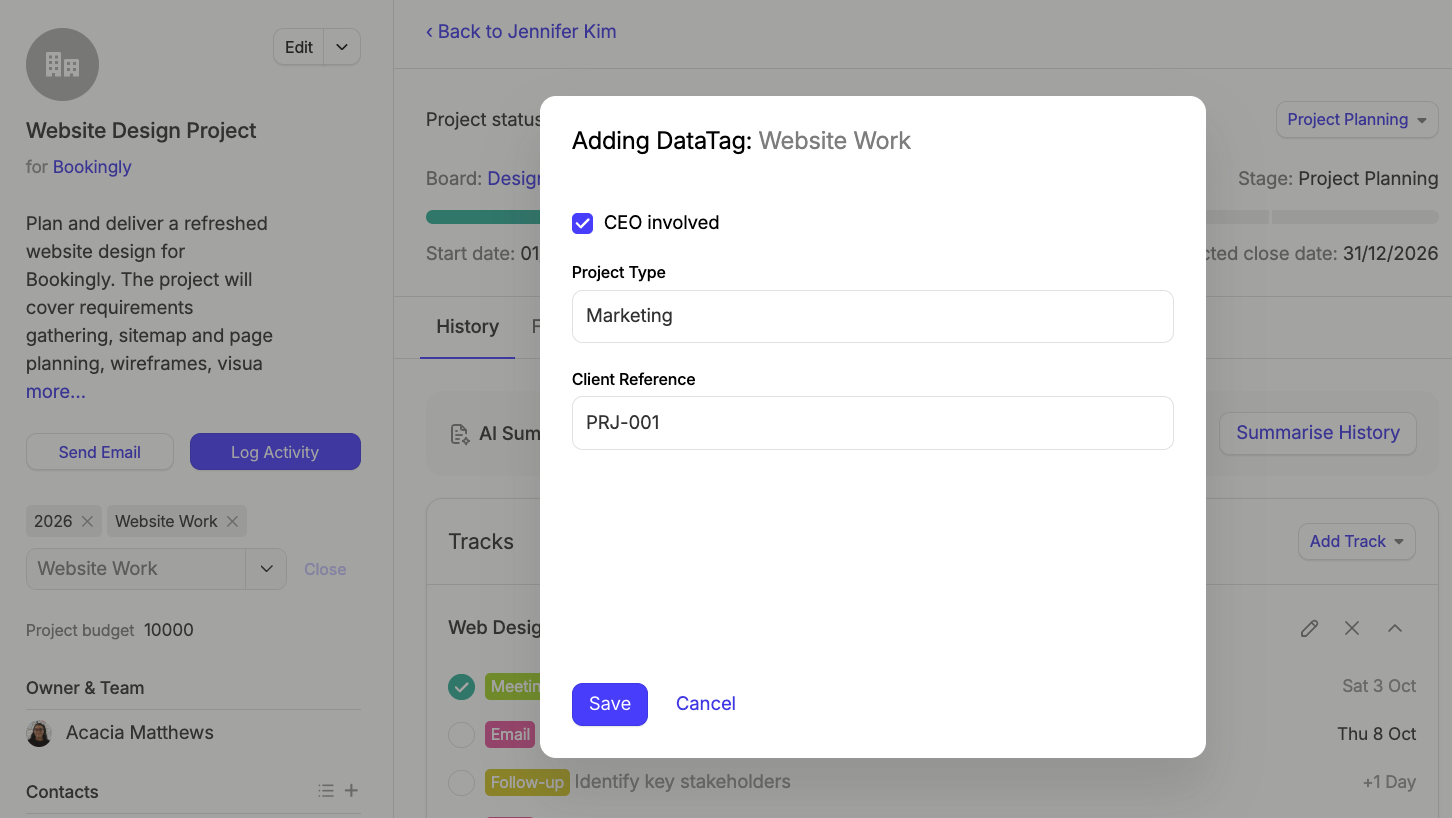The image size is (1452, 818).
Task: Focus the Client Reference field
Action: (x=873, y=423)
